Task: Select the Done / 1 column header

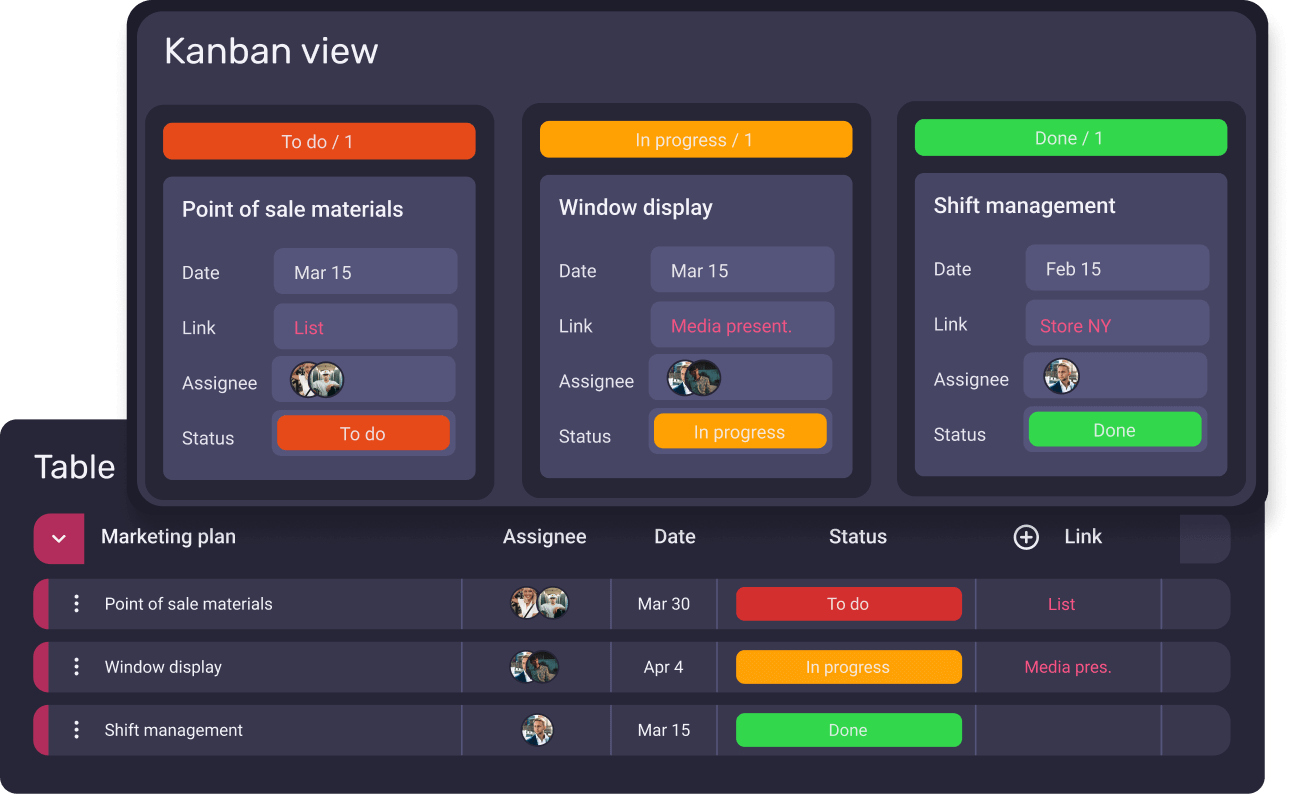Action: 1070,138
